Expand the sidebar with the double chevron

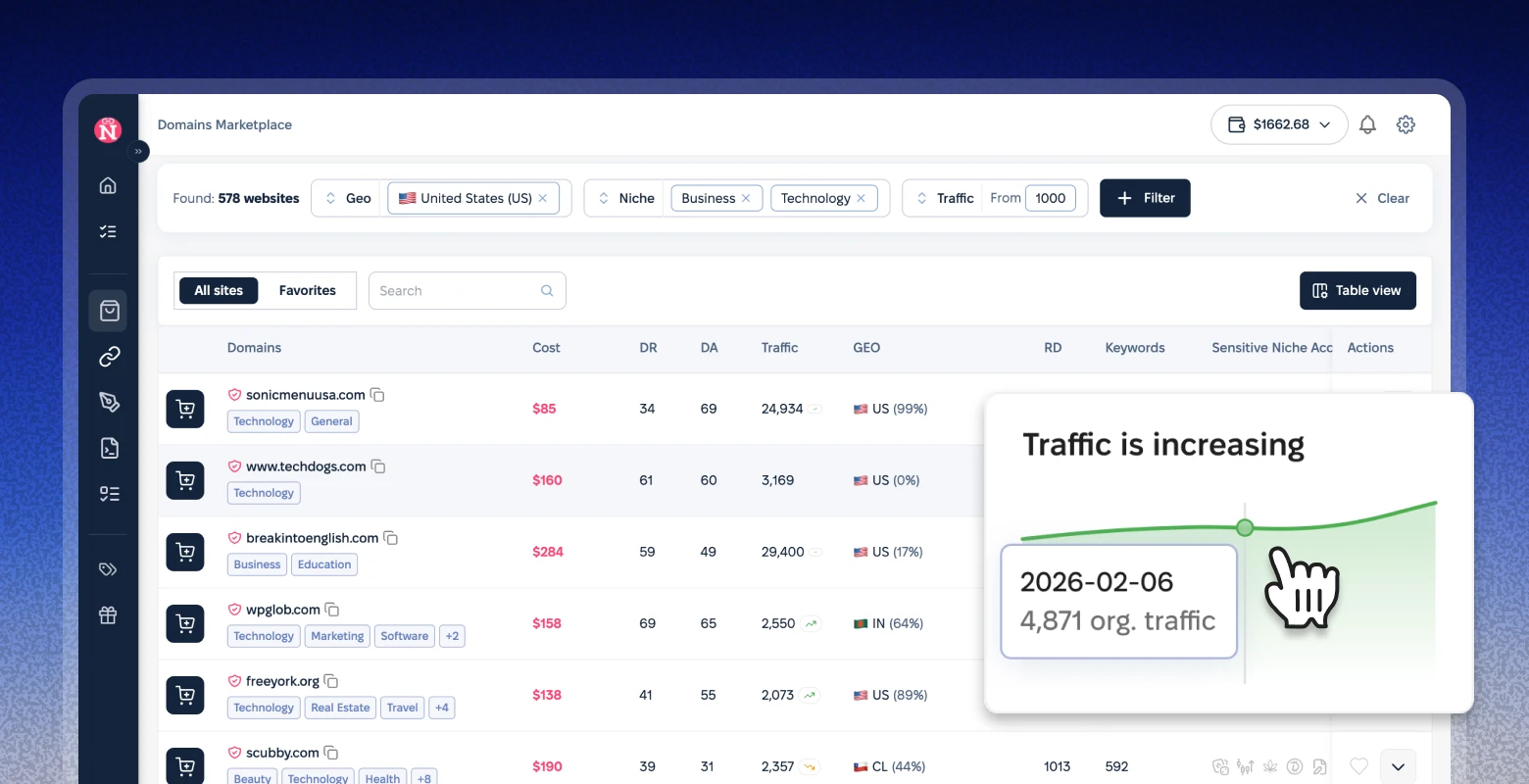pyautogui.click(x=138, y=151)
